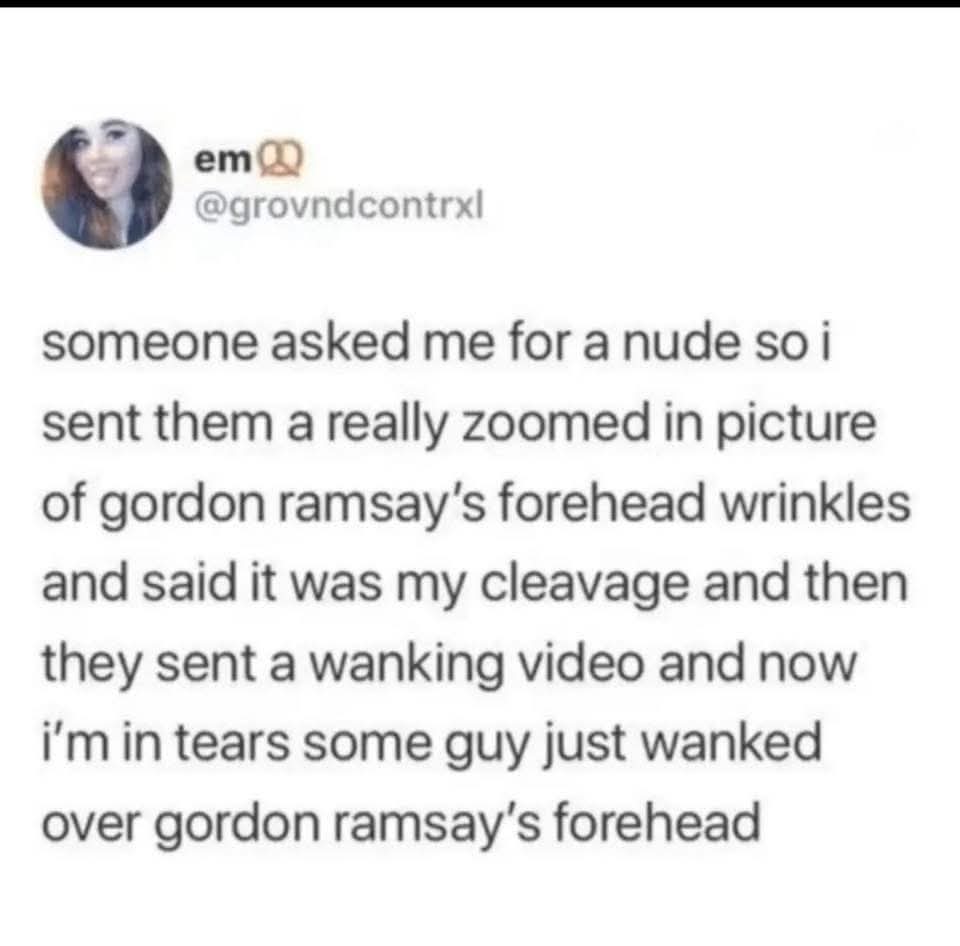
Task: Click the word "zoomed" in the tweet
Action: (555, 424)
